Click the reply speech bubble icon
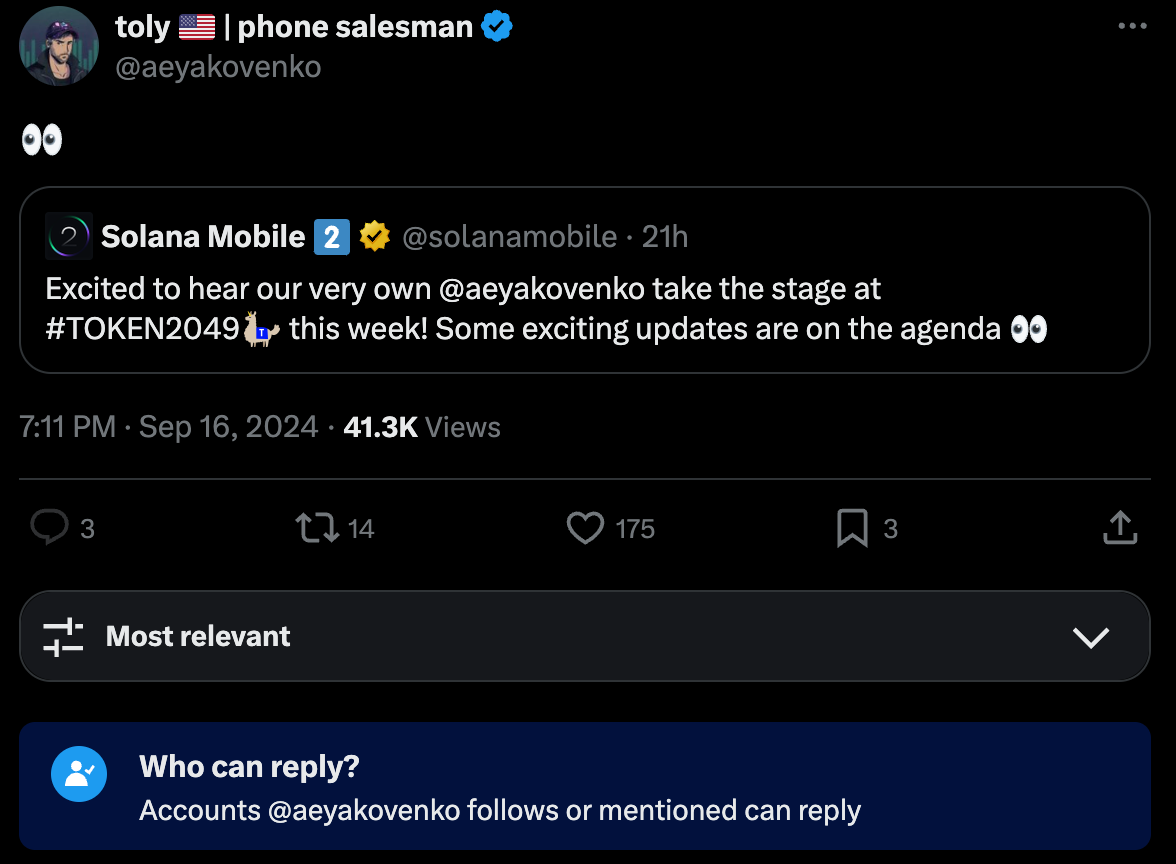The image size is (1176, 864). pyautogui.click(x=48, y=527)
